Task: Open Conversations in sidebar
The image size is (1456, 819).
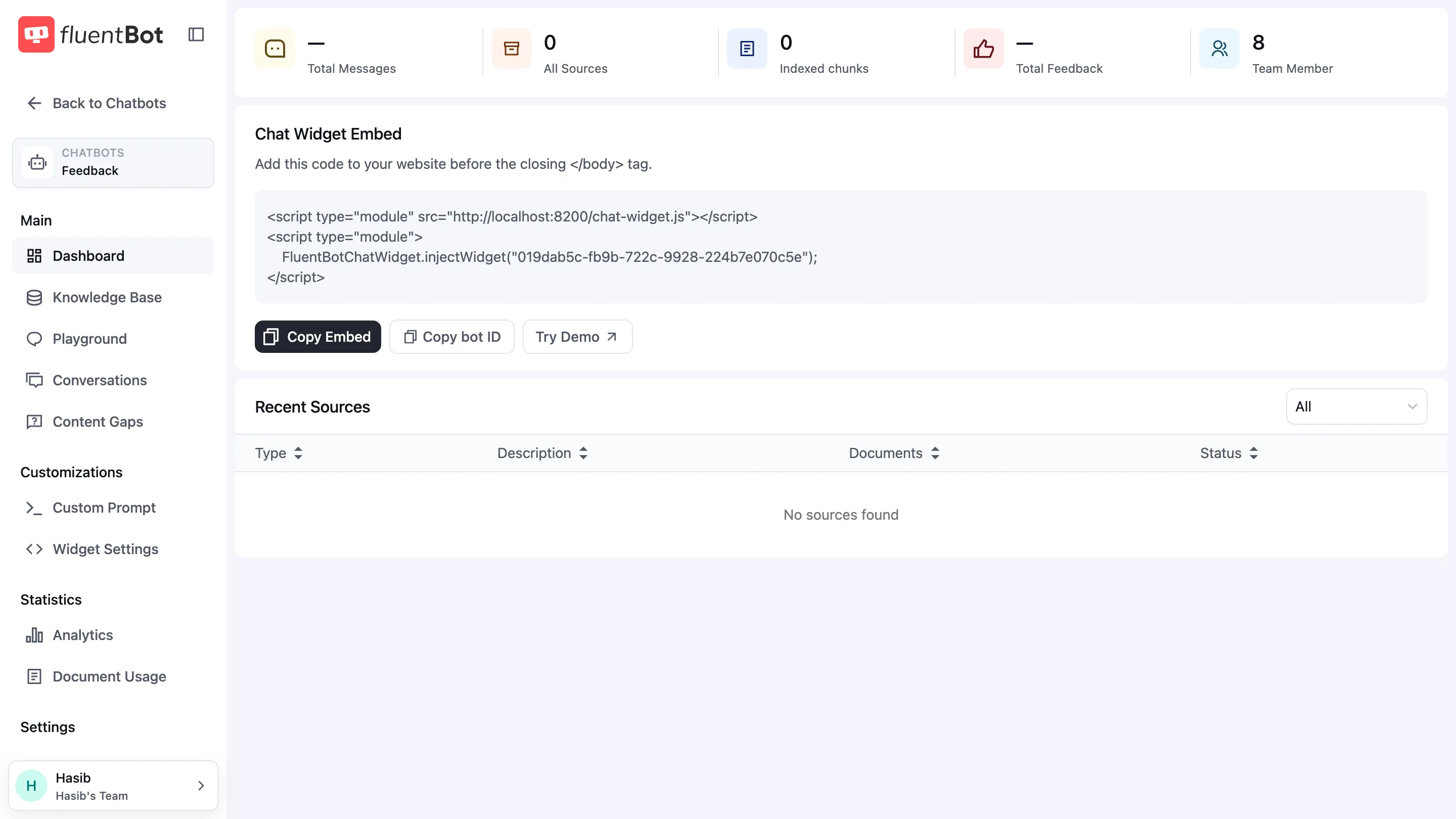Action: [x=113, y=380]
